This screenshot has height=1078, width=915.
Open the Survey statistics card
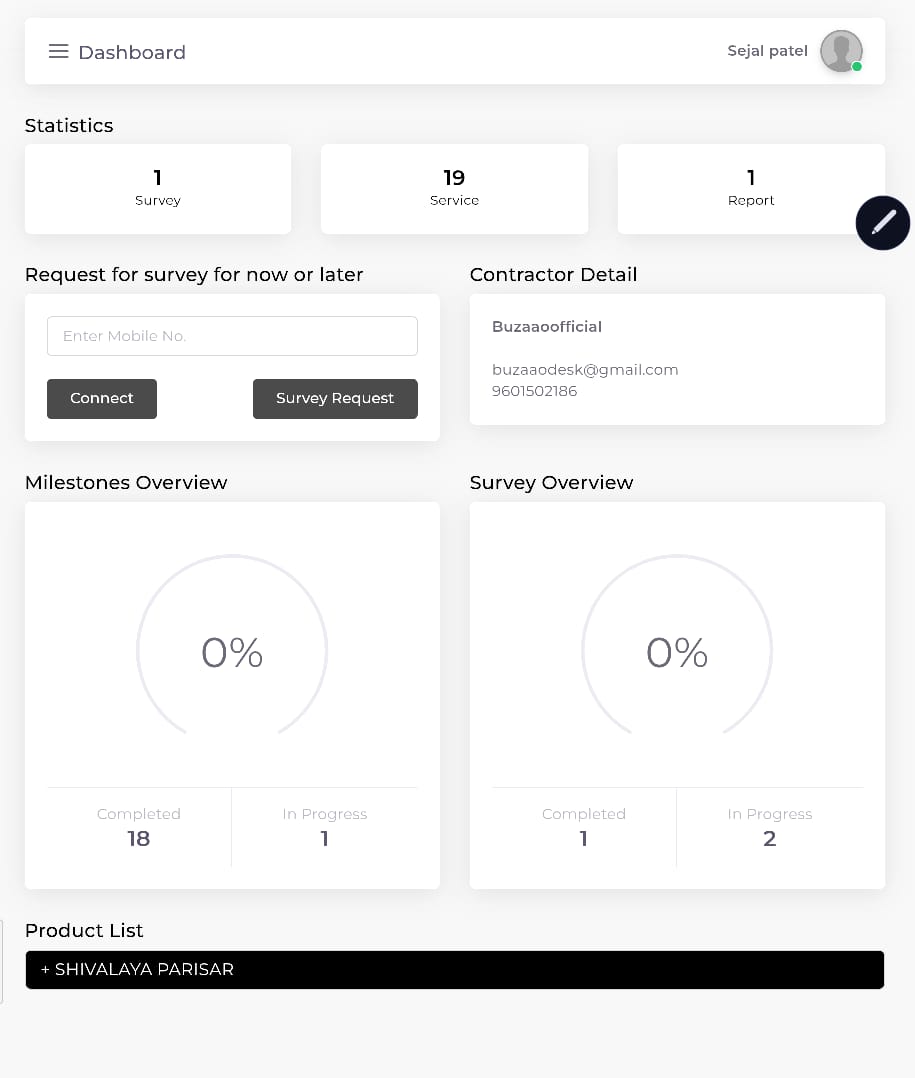pyautogui.click(x=158, y=189)
